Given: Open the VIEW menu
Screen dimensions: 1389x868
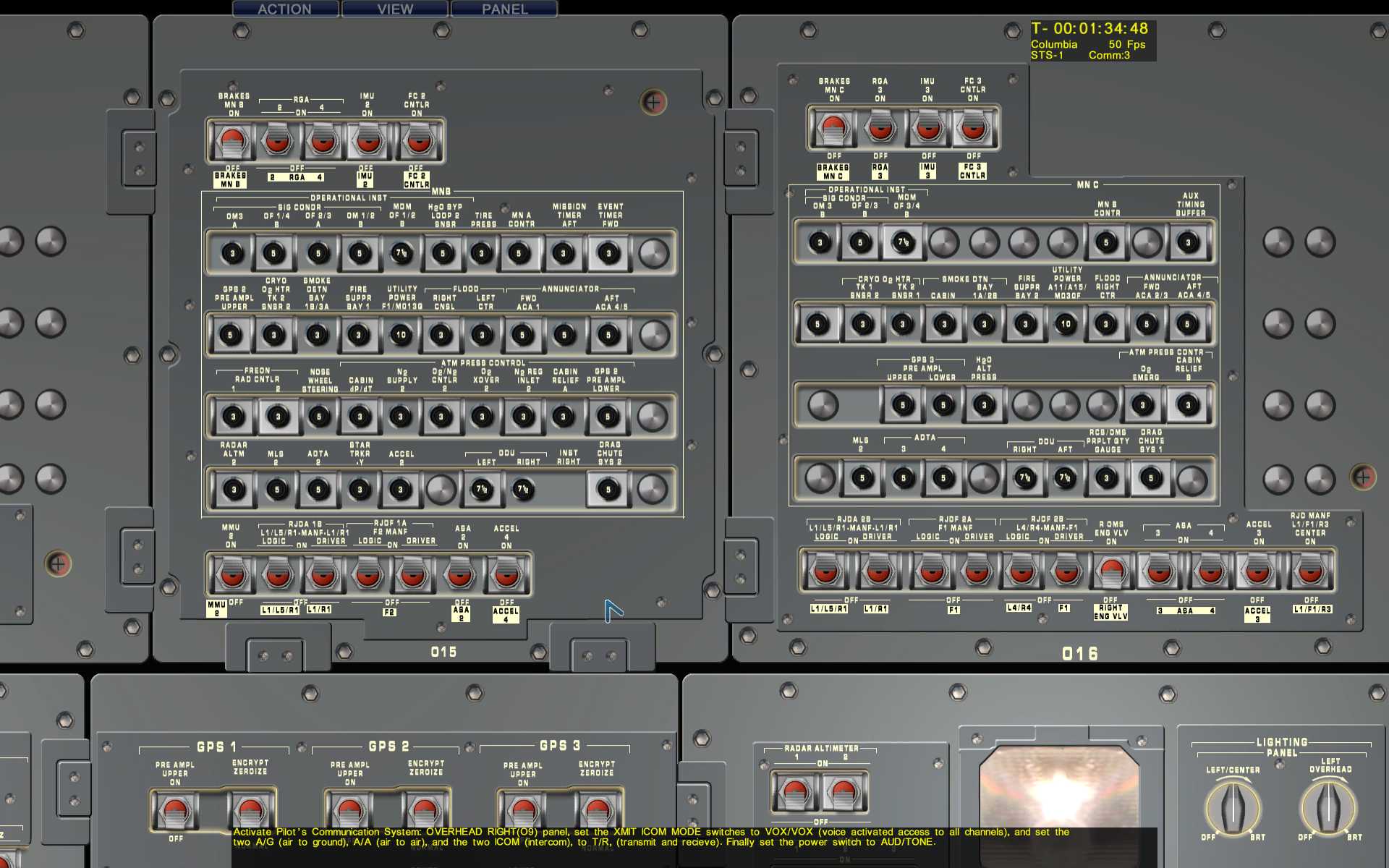Looking at the screenshot, I should (x=395, y=9).
